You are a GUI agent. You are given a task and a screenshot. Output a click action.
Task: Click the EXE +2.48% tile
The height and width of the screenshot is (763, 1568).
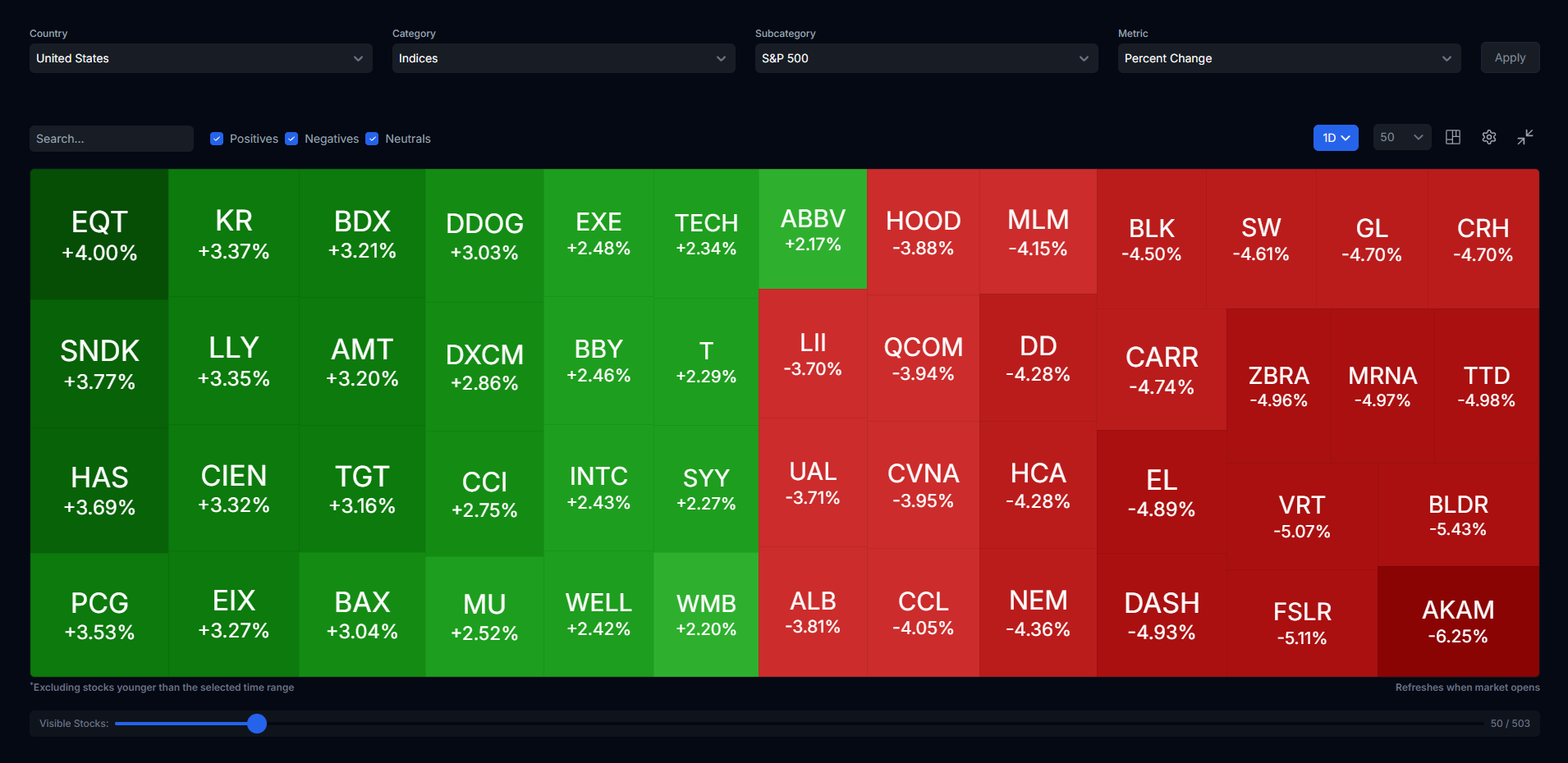[x=598, y=233]
